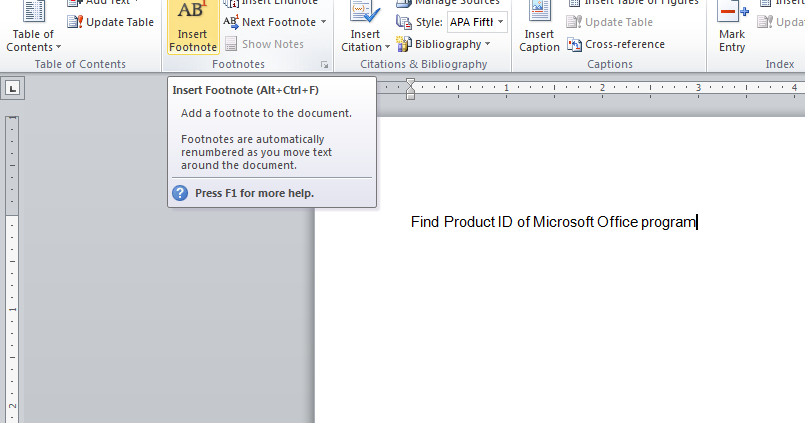This screenshot has width=805, height=423.
Task: Click the number 2 on the horizontal ruler
Action: [x=602, y=87]
